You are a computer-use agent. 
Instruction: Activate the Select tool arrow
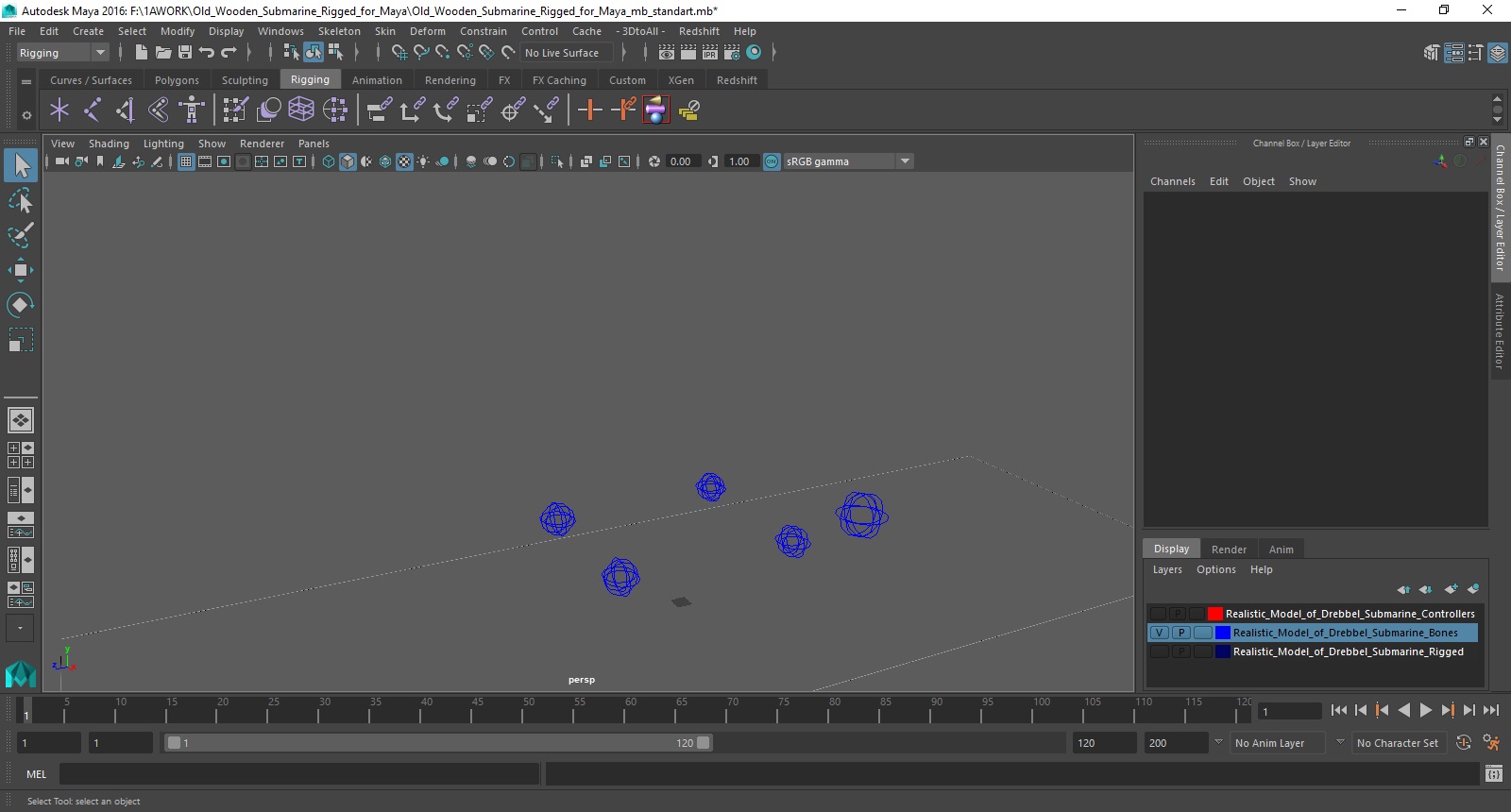coord(21,166)
